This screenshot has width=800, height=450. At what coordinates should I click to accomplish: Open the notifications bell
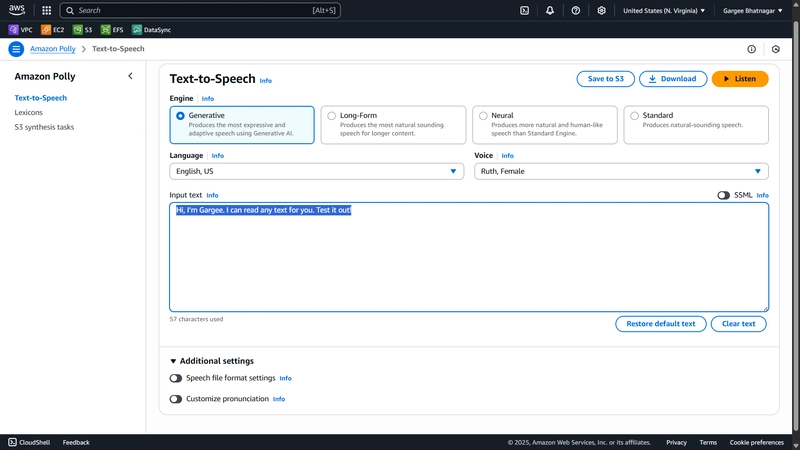click(549, 10)
